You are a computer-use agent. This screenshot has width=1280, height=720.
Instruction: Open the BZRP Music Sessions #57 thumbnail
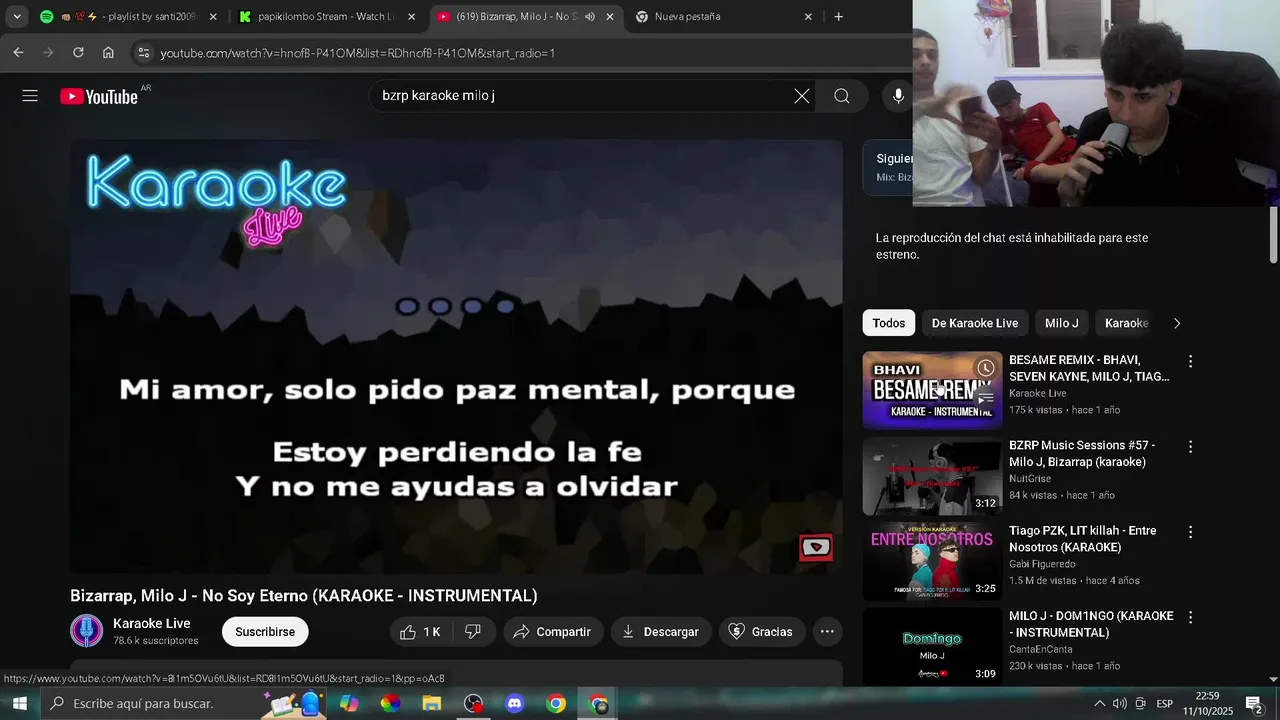pos(932,475)
